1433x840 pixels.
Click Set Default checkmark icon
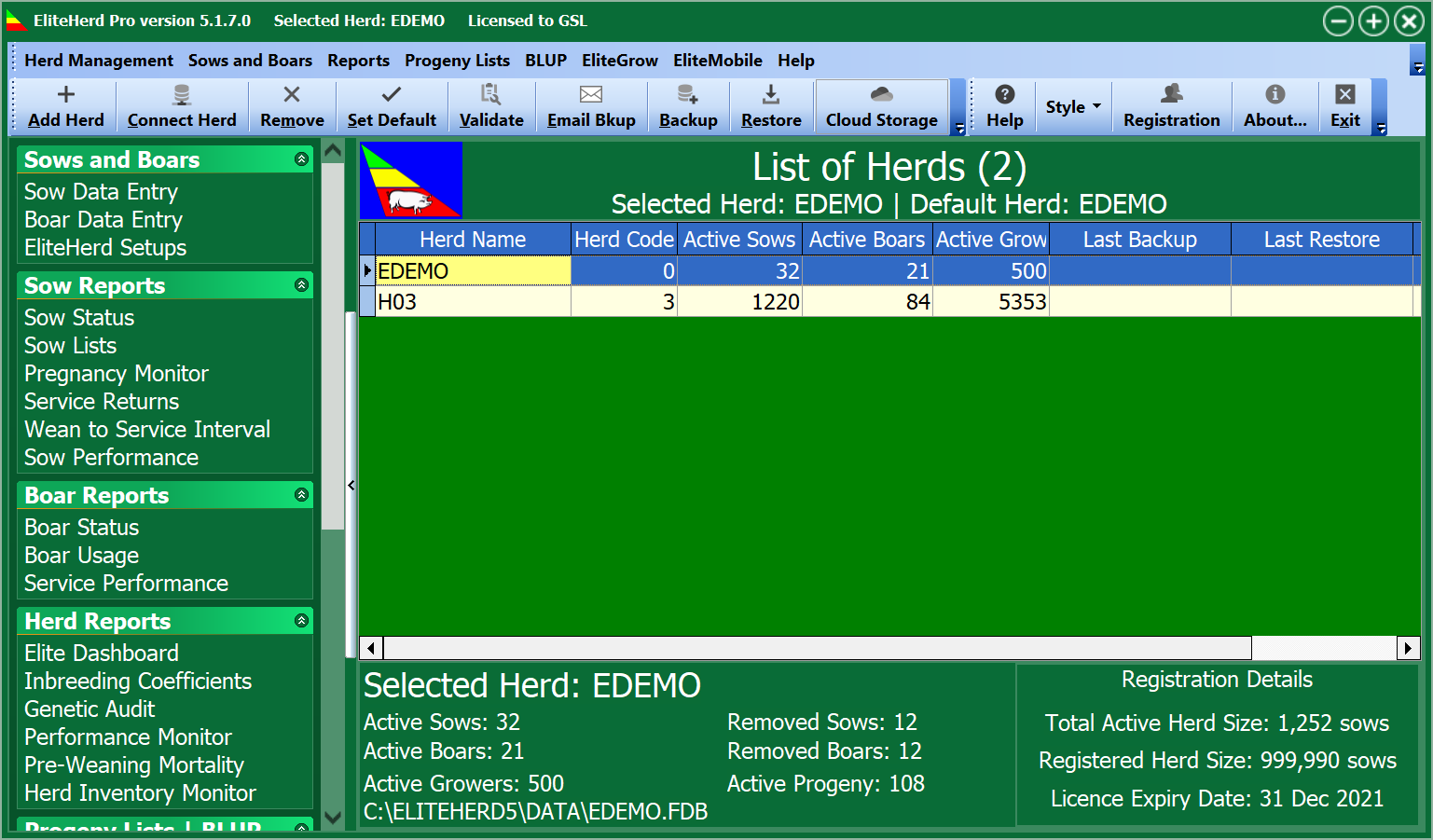tap(392, 96)
